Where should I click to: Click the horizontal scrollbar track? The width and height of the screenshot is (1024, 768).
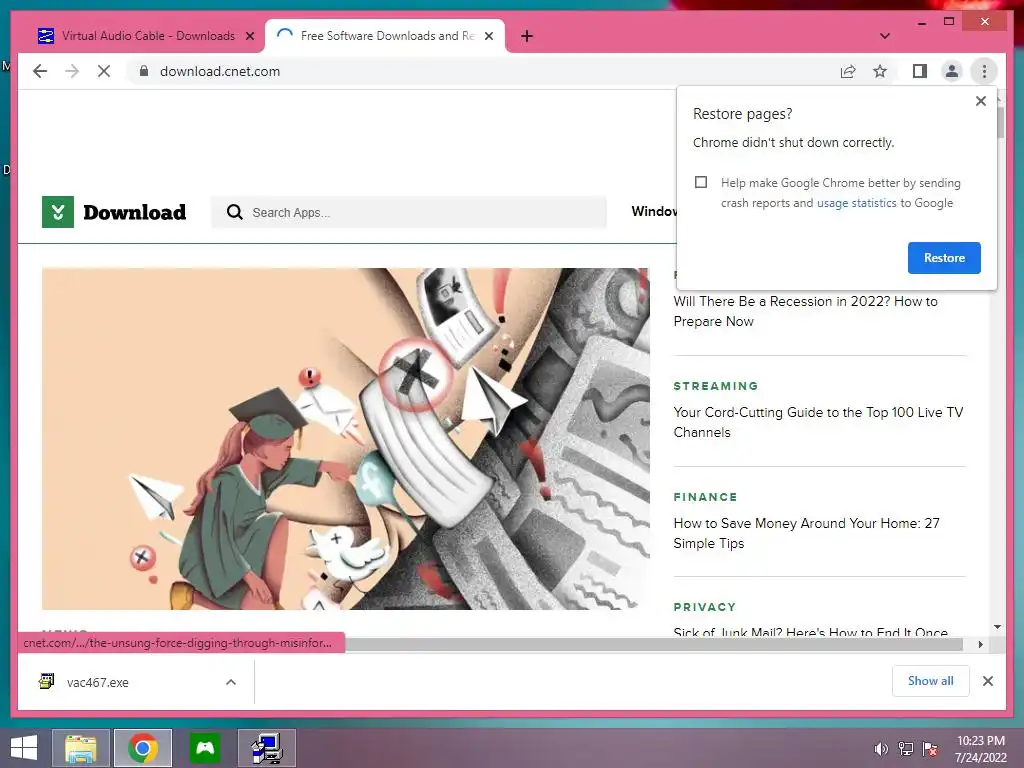point(653,645)
